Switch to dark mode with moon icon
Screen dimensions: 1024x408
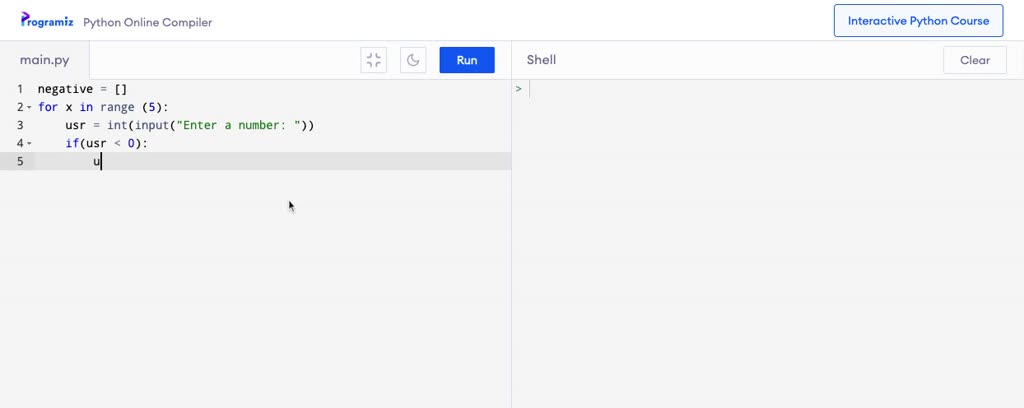(413, 60)
